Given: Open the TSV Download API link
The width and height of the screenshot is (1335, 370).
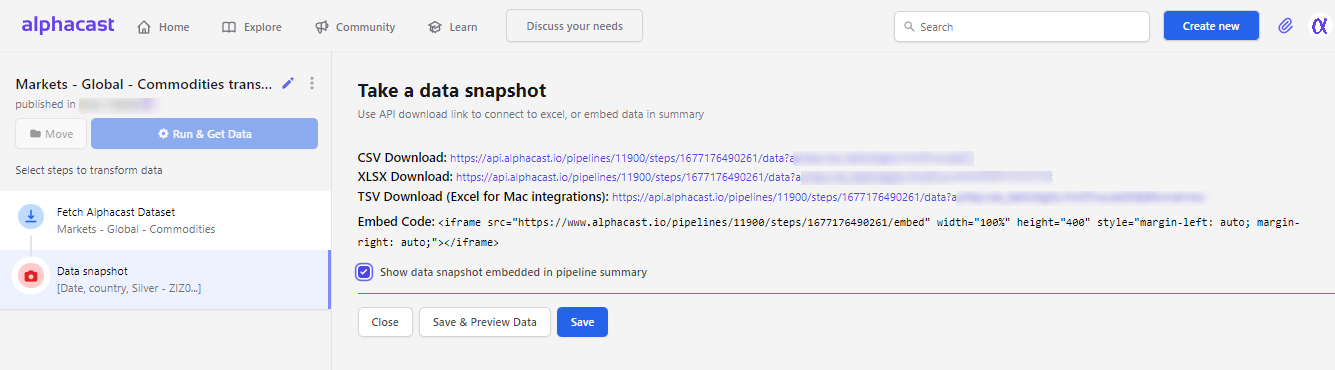Looking at the screenshot, I should point(908,197).
